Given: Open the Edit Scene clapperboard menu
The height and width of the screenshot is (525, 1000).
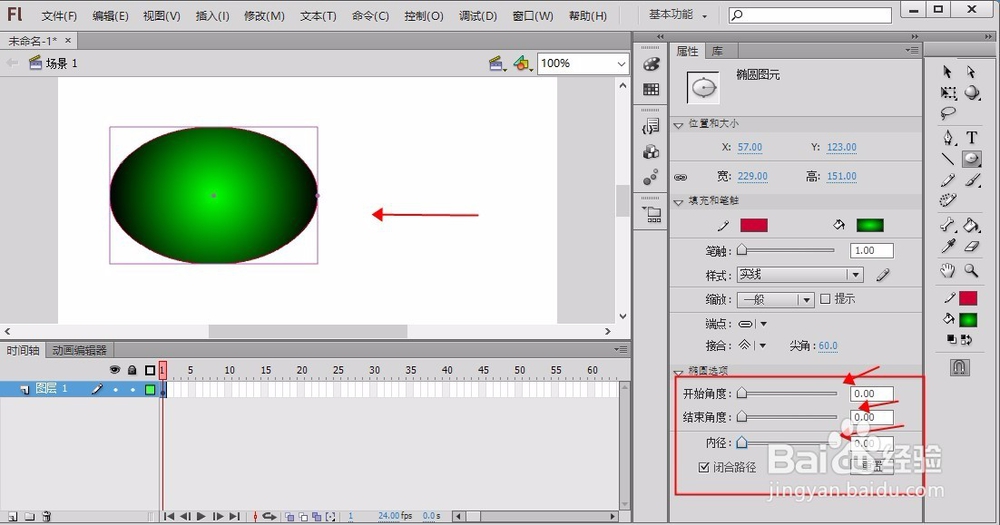Looking at the screenshot, I should (x=497, y=63).
